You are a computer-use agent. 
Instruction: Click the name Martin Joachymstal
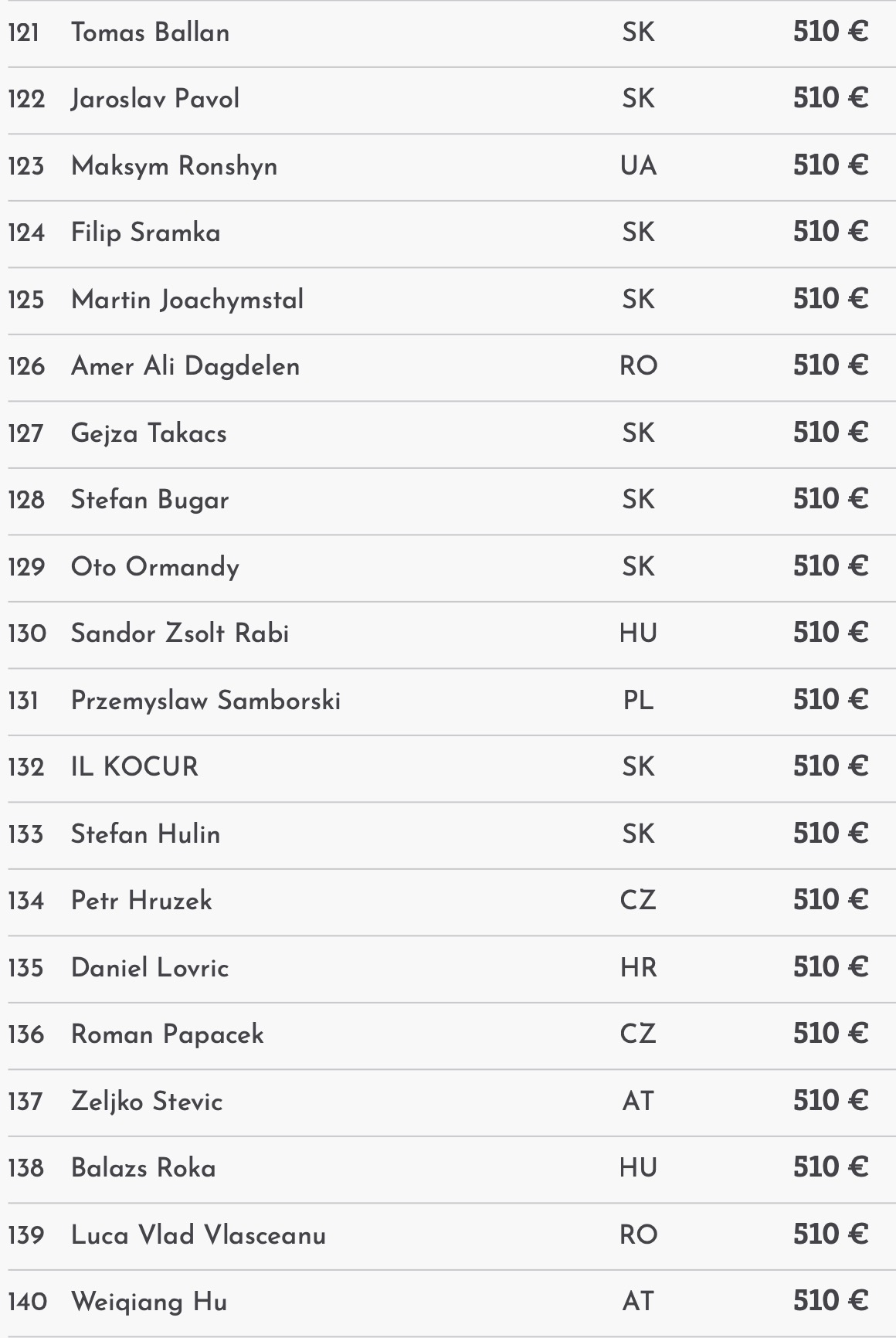[x=187, y=300]
